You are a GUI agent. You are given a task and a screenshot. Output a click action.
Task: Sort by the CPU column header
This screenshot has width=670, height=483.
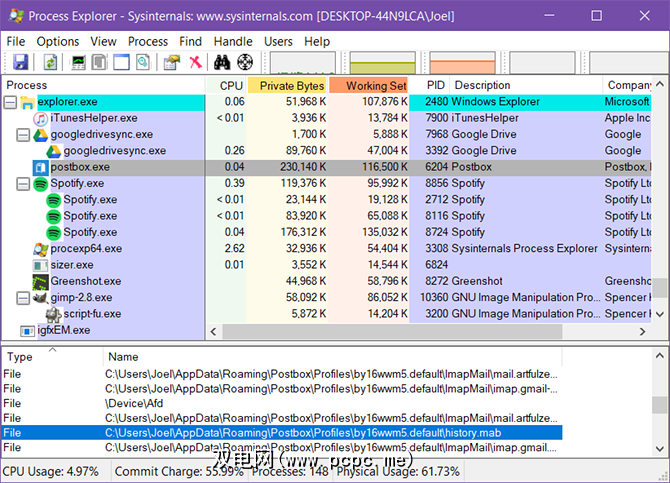[226, 85]
